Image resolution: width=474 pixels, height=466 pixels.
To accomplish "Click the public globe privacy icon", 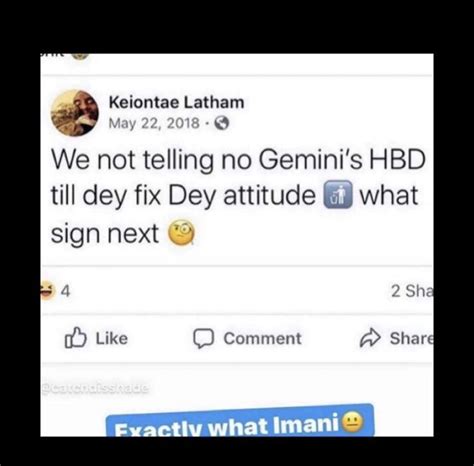I will pos(222,123).
